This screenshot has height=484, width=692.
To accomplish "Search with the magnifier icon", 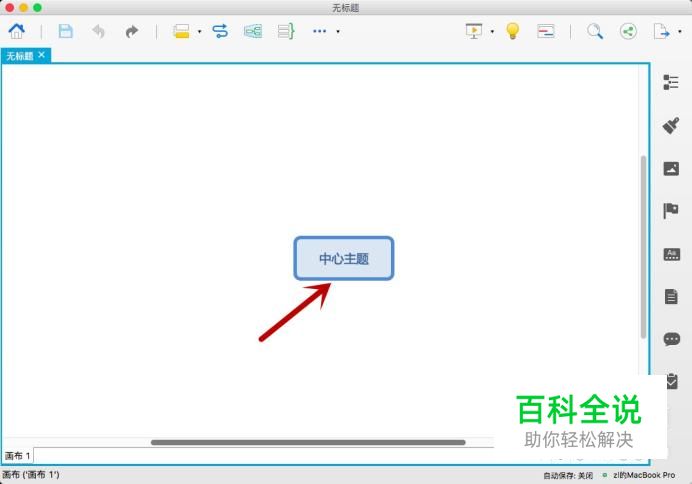I will pos(595,31).
